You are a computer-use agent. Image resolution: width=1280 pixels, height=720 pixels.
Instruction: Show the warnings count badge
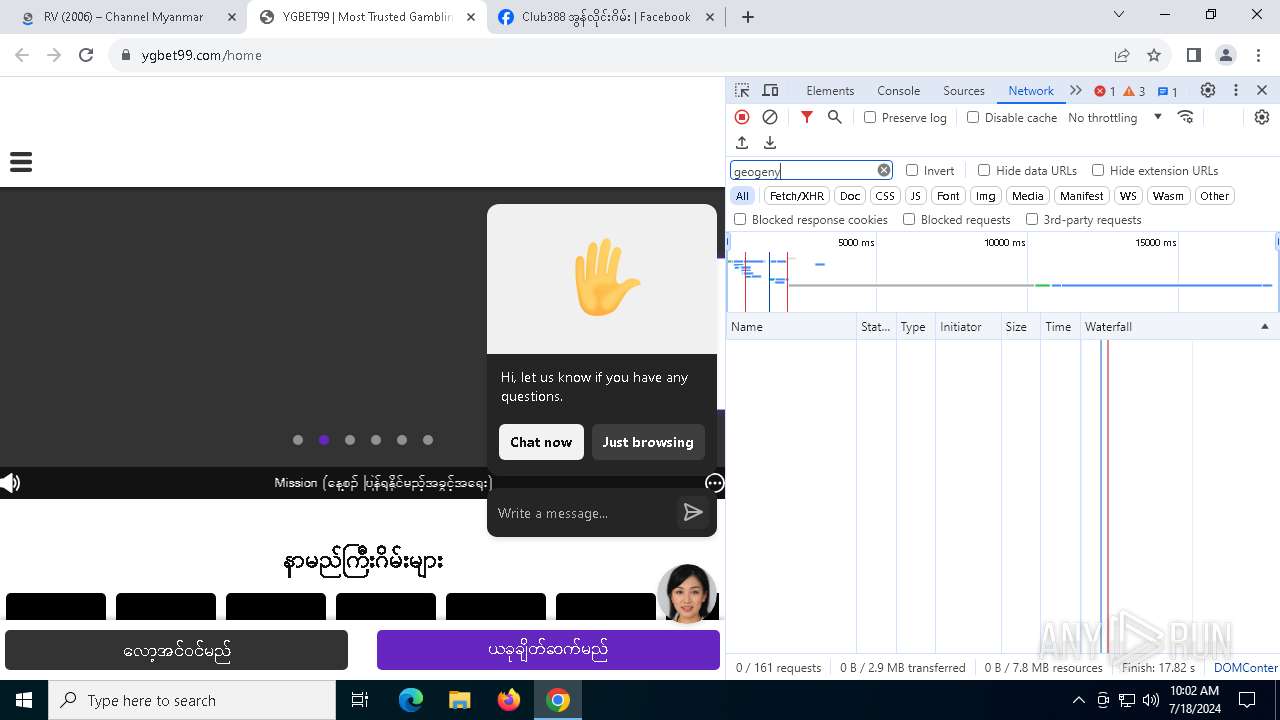(1135, 91)
